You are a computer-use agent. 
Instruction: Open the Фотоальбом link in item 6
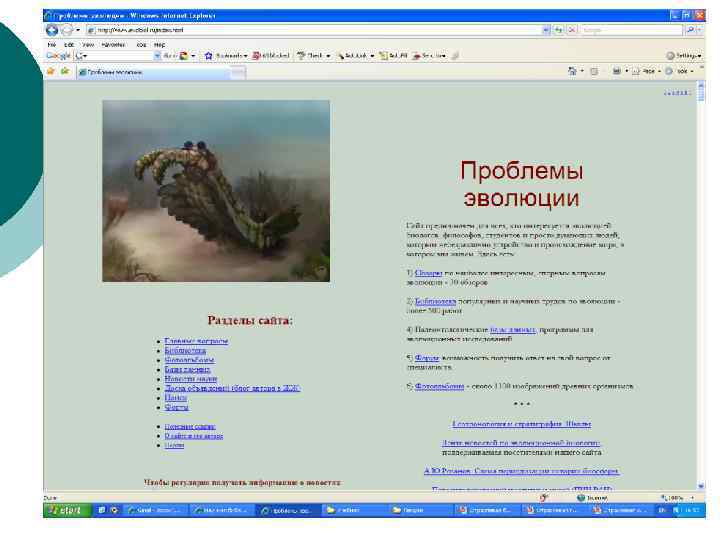pyautogui.click(x=439, y=387)
